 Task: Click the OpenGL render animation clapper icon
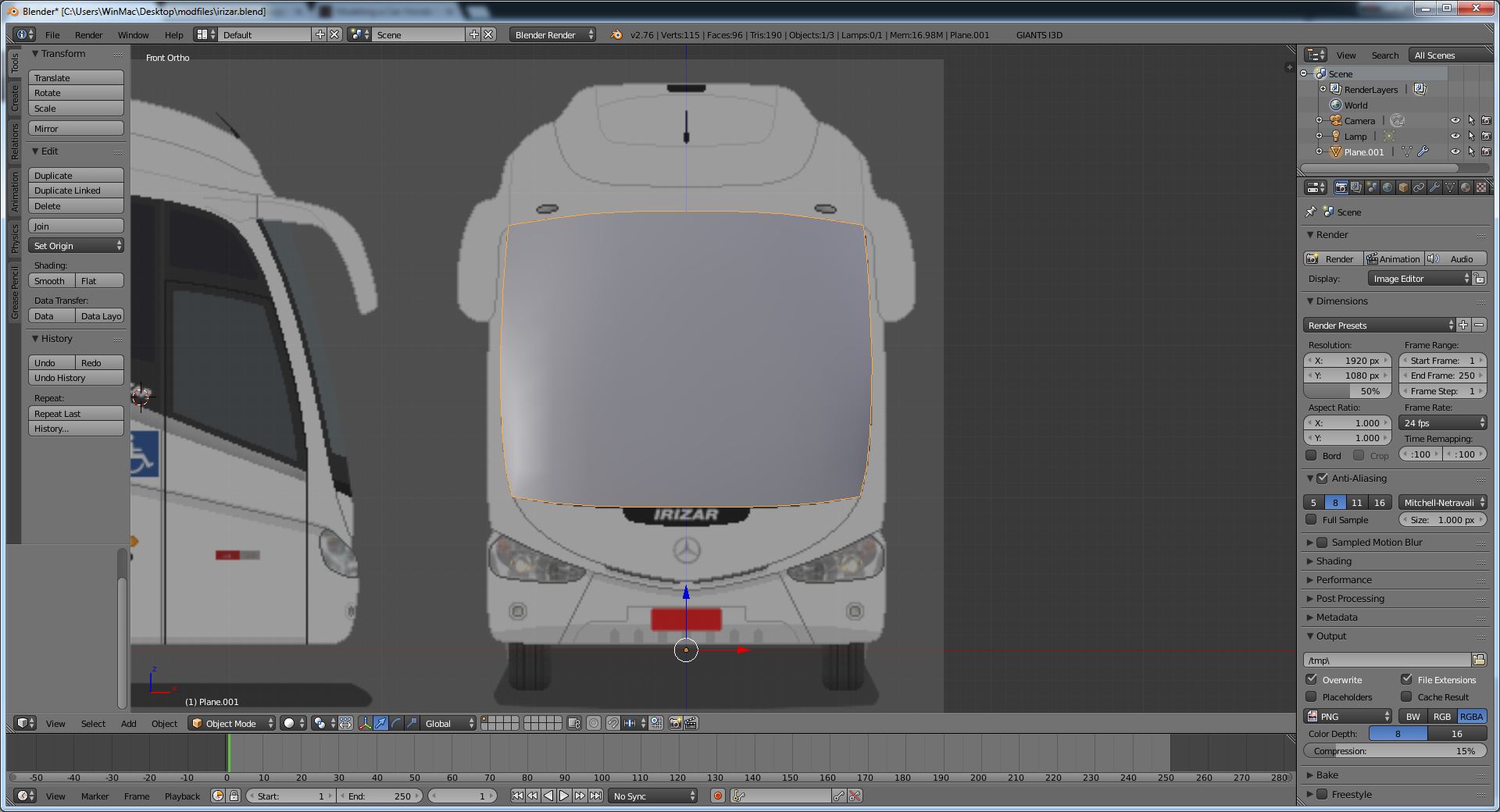(x=691, y=723)
